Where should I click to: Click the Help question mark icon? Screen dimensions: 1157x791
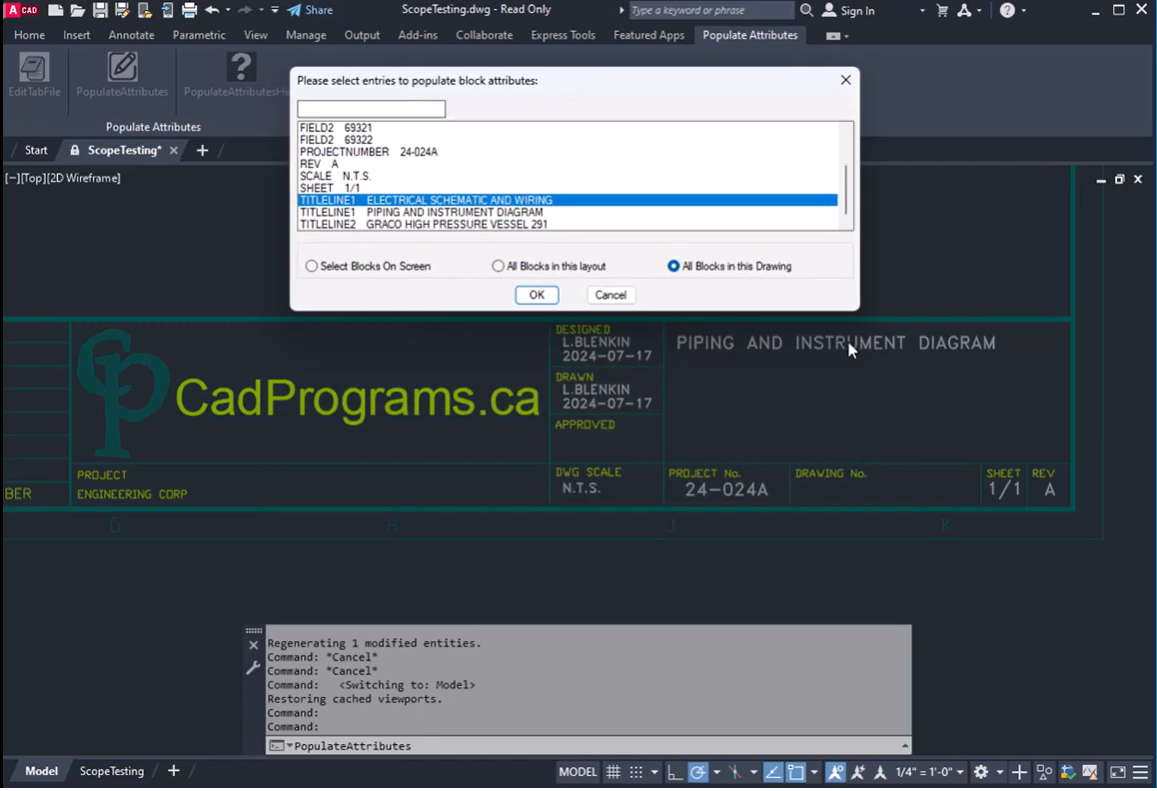[1007, 10]
